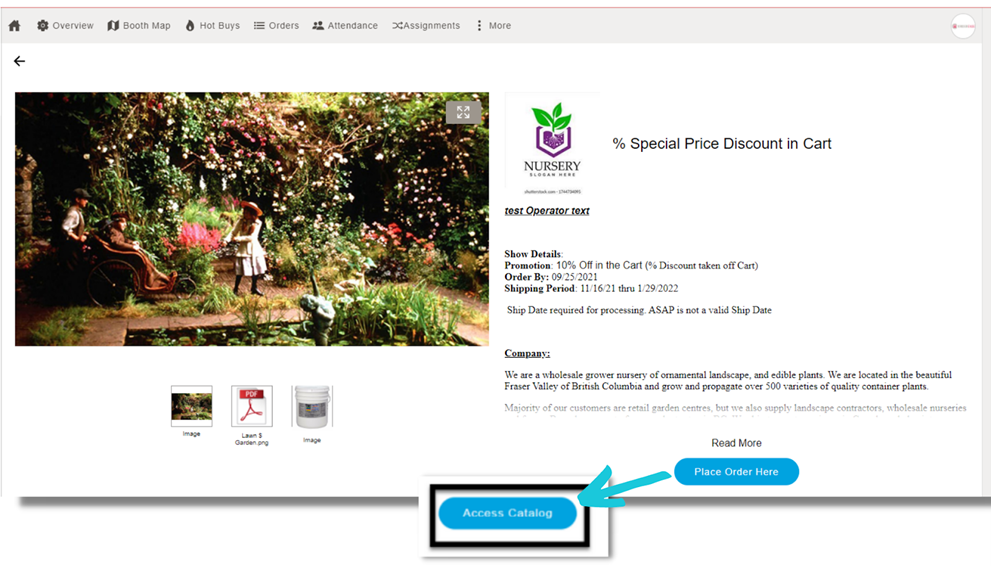This screenshot has height=566, width=991.
Task: Click the Access Catalog button
Action: click(x=508, y=513)
